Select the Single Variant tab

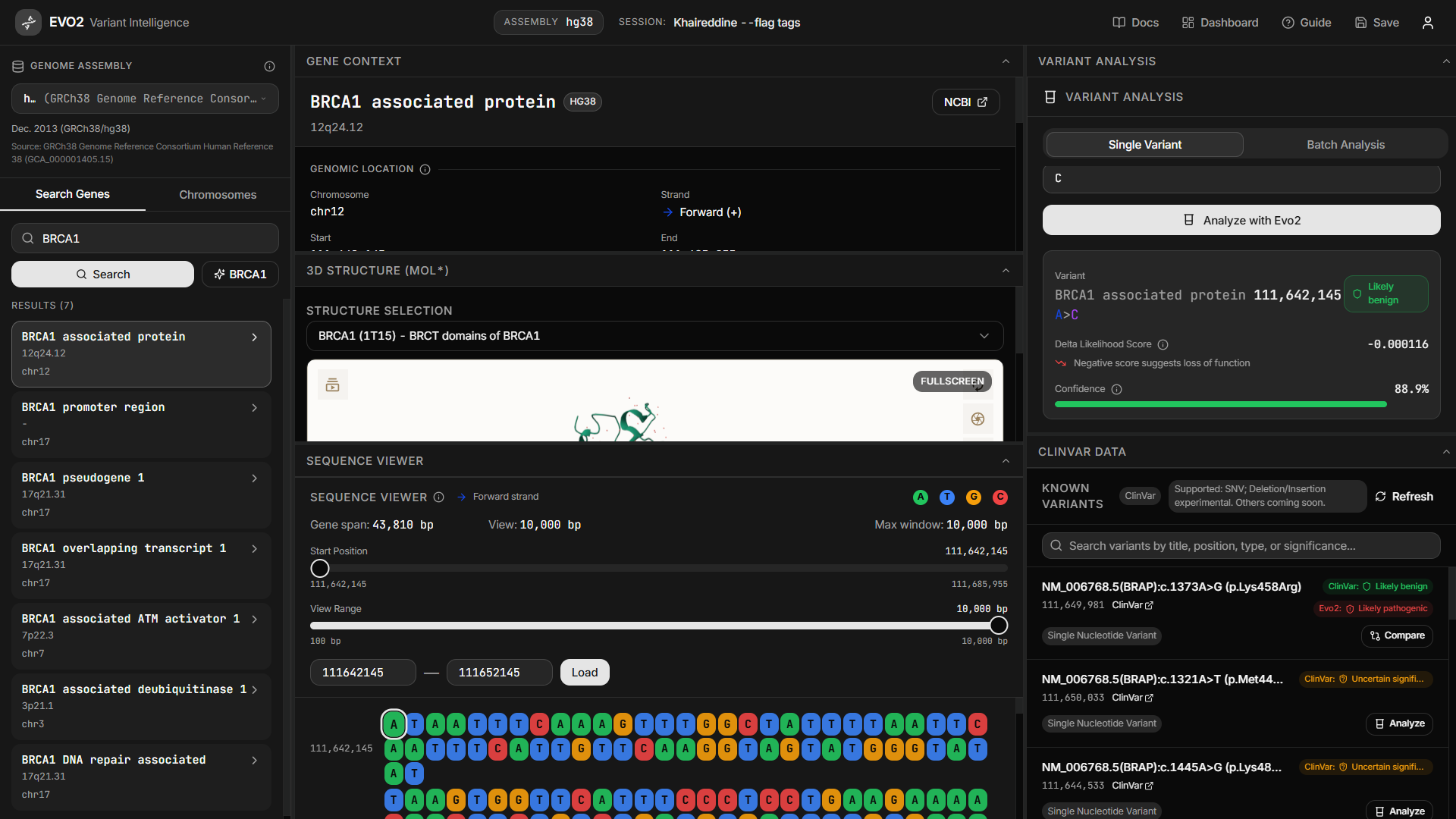click(x=1144, y=145)
